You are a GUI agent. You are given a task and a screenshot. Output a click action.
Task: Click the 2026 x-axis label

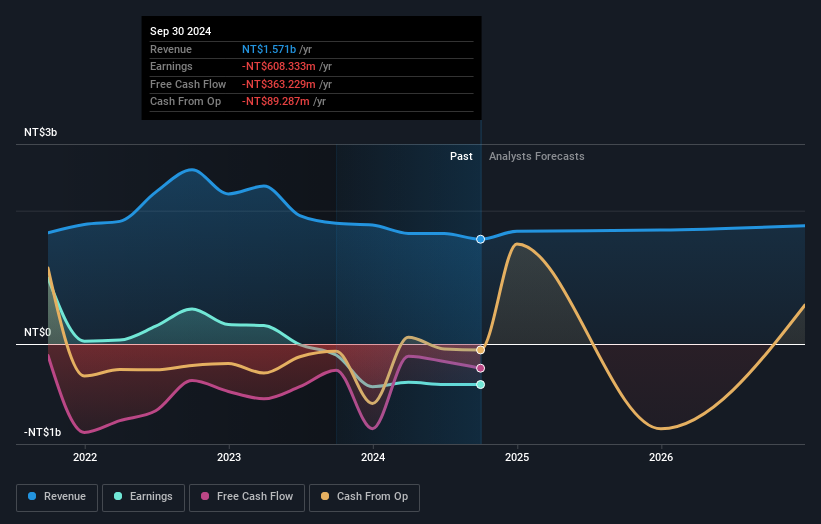point(661,457)
